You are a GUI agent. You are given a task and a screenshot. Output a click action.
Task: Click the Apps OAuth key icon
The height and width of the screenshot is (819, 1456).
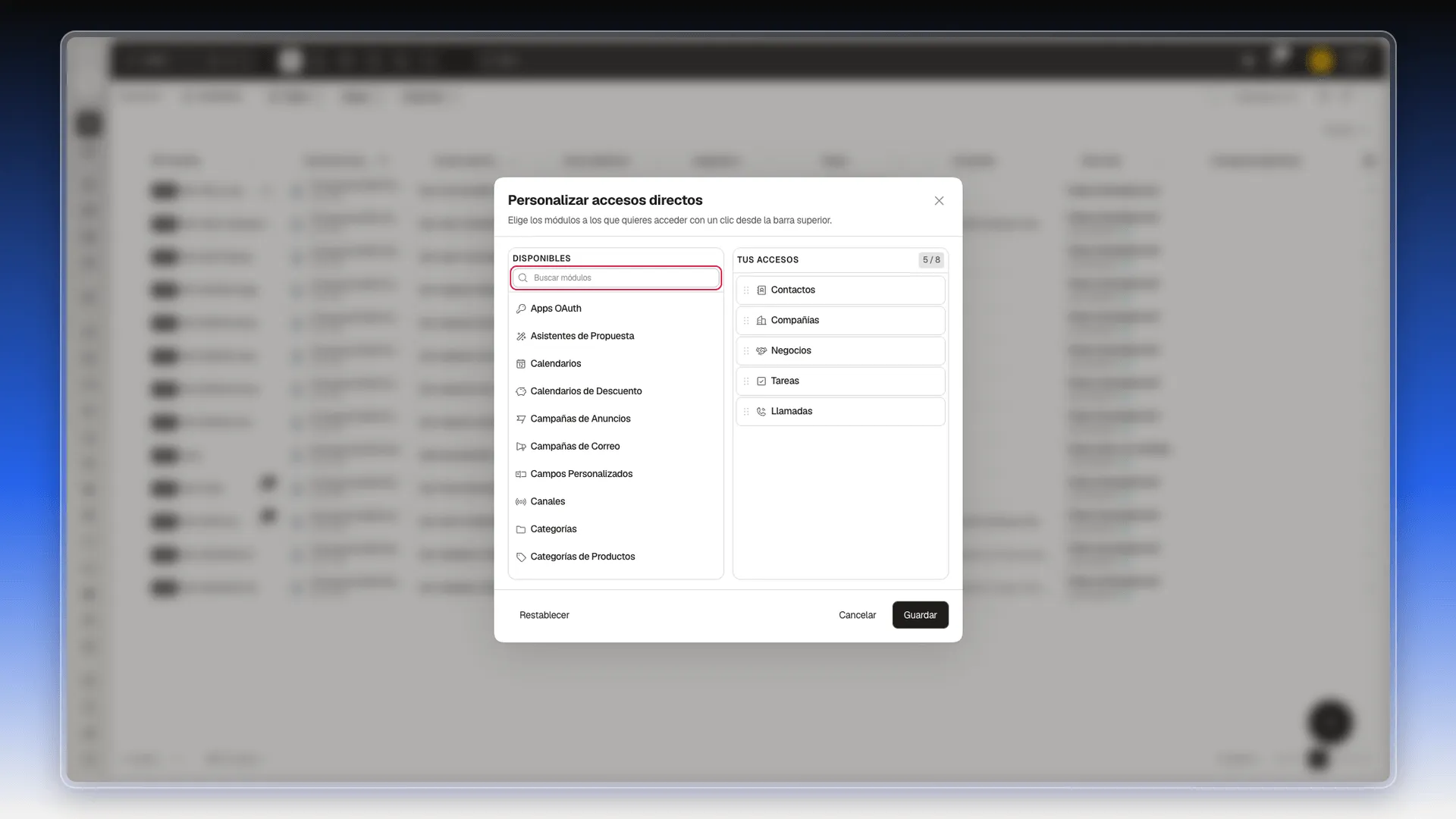point(521,309)
